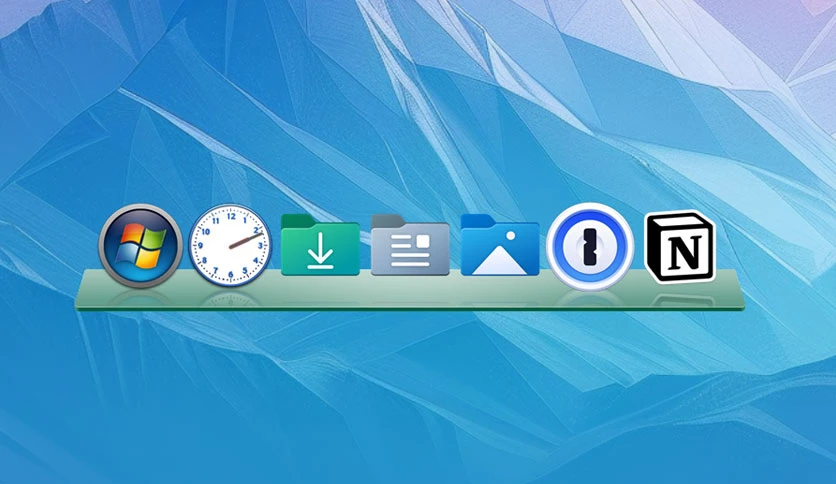The image size is (836, 484).
Task: Launch 1Password from the dock
Action: 590,246
